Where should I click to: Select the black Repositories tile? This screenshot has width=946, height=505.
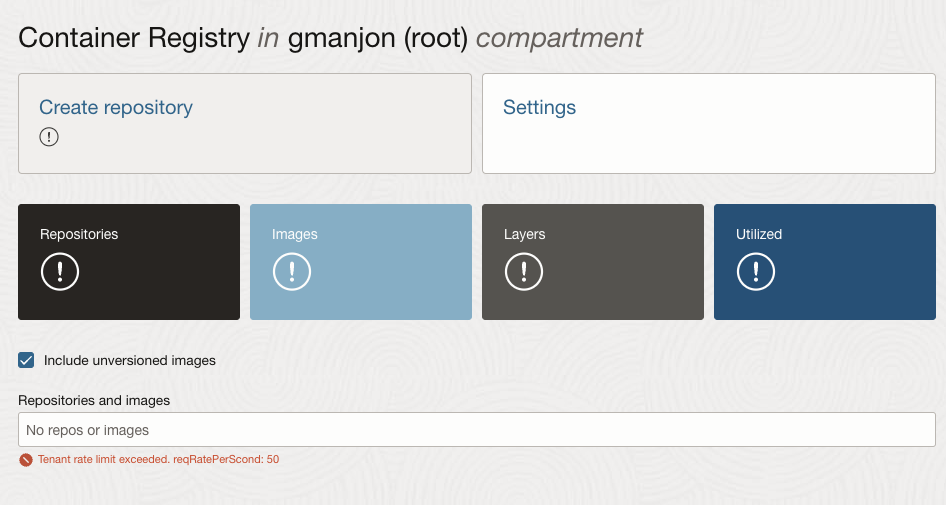[x=129, y=262]
